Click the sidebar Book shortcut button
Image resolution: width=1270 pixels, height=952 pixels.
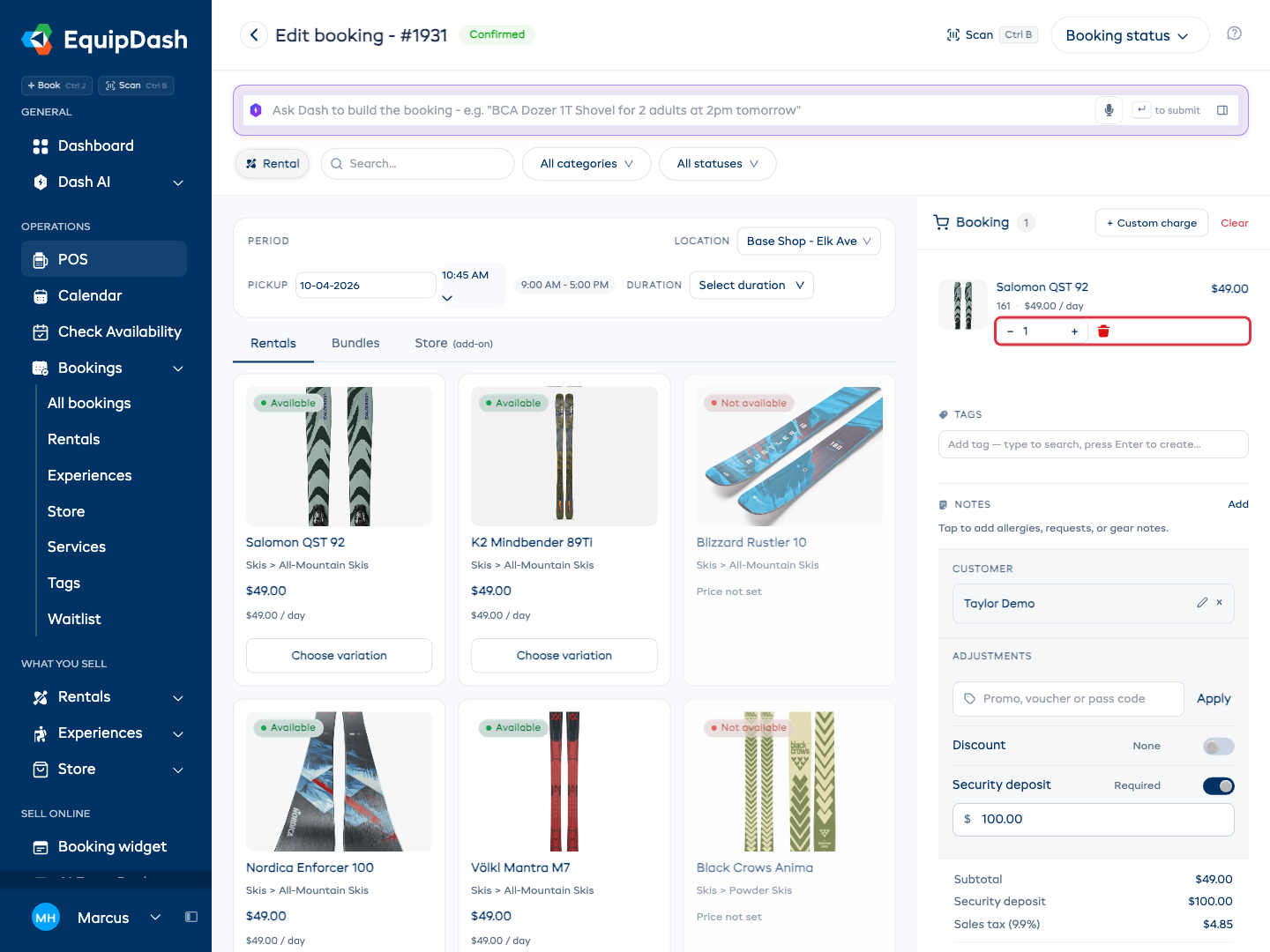(x=56, y=86)
